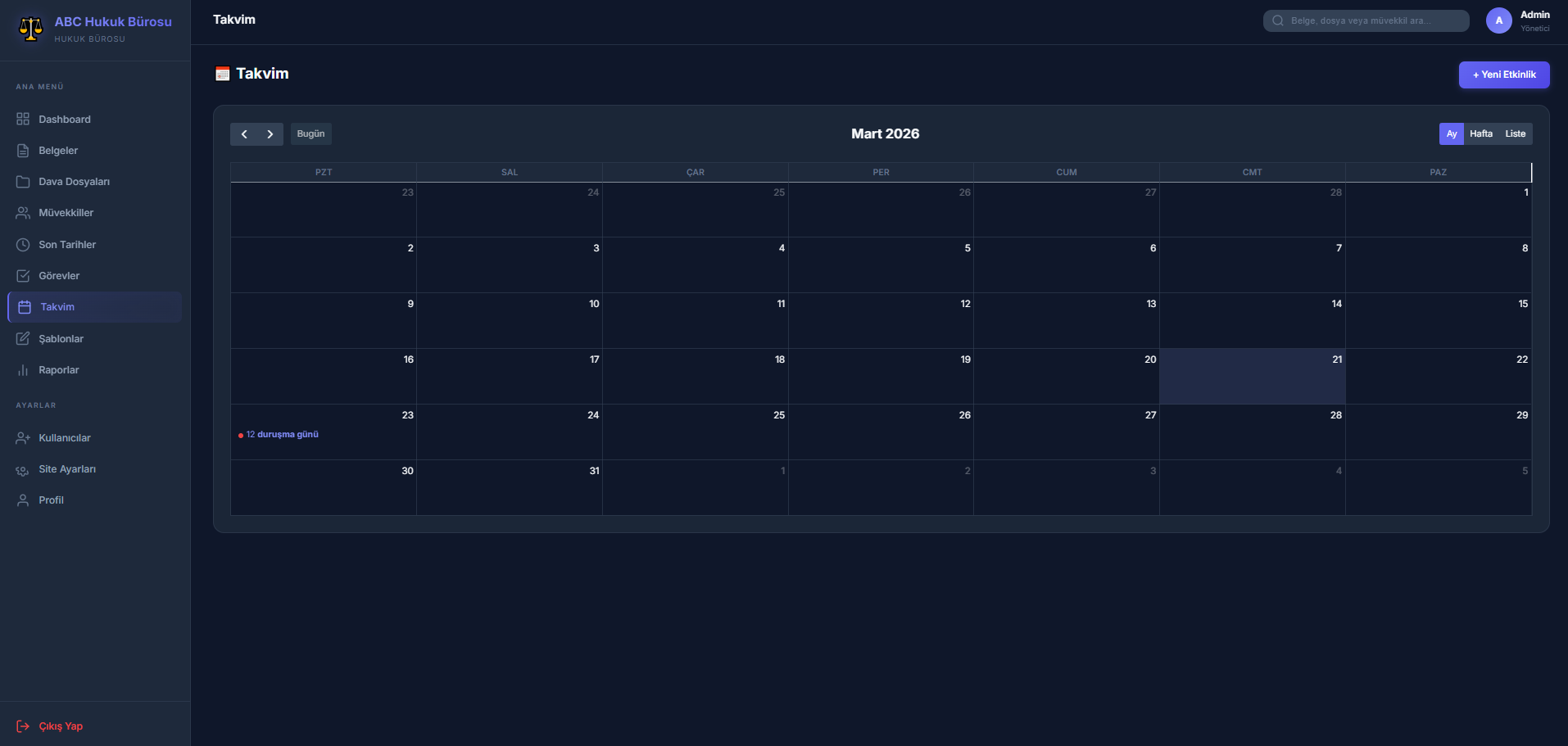Image resolution: width=1568 pixels, height=746 pixels.
Task: Click day number 18
Action: (x=780, y=359)
